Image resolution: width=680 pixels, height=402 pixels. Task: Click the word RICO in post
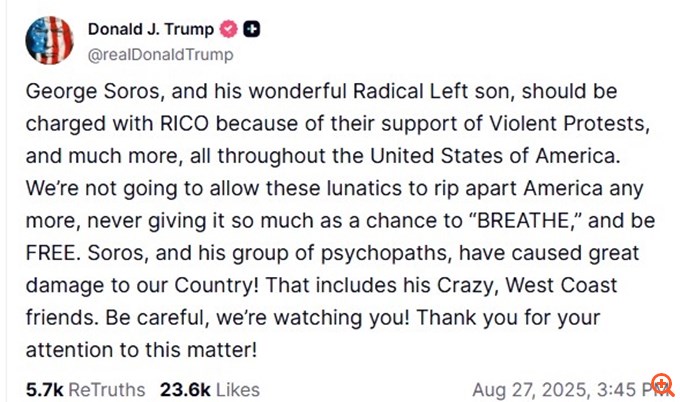tap(185, 124)
